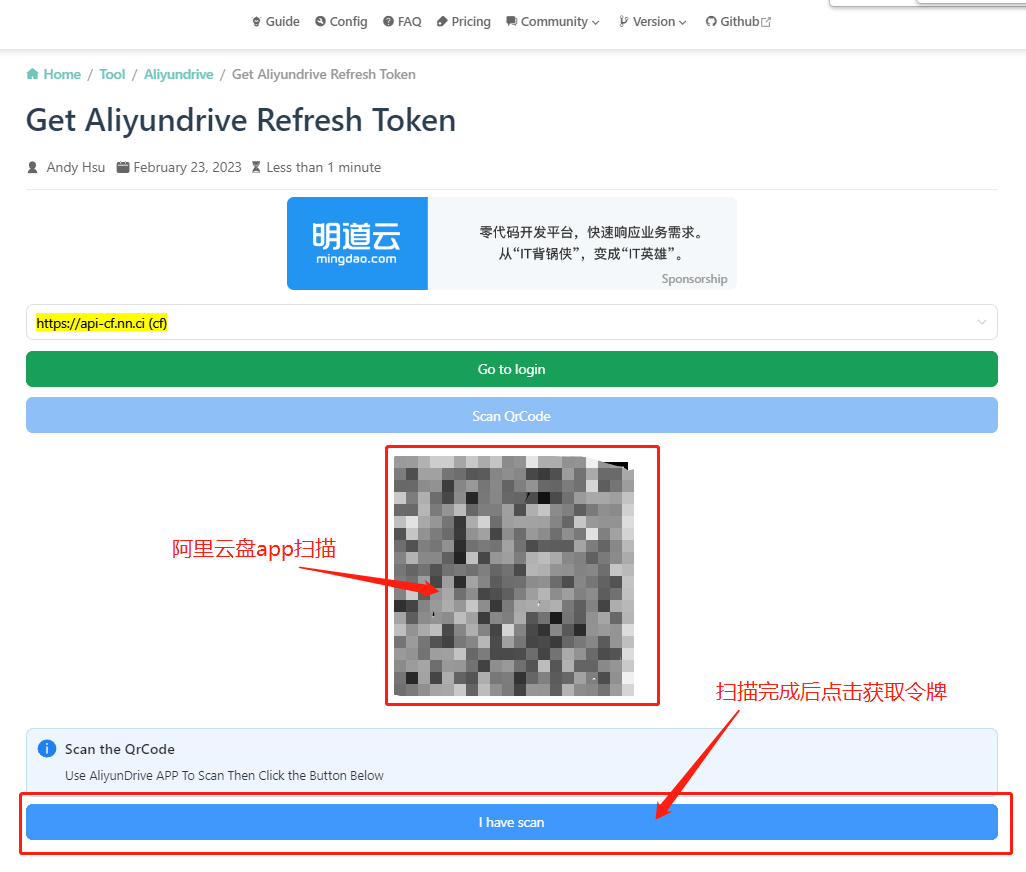Click the FAQ question mark icon

pyautogui.click(x=388, y=22)
